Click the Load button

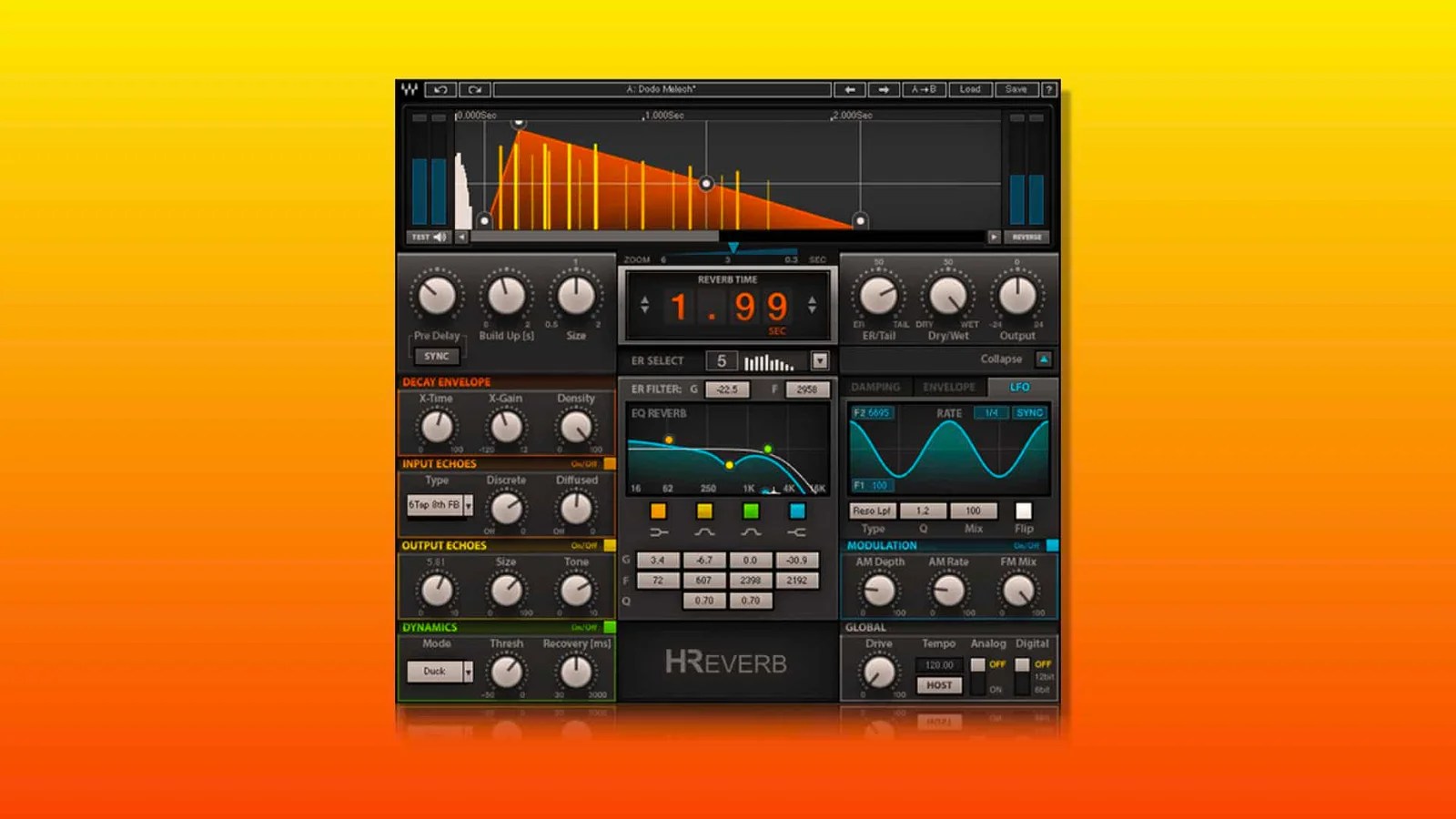(969, 89)
